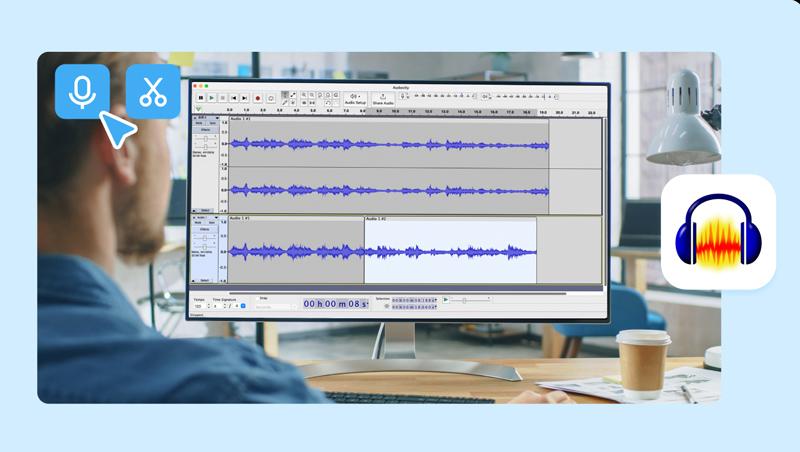Image resolution: width=800 pixels, height=452 pixels.
Task: Open Effects for the first track
Action: (x=206, y=130)
